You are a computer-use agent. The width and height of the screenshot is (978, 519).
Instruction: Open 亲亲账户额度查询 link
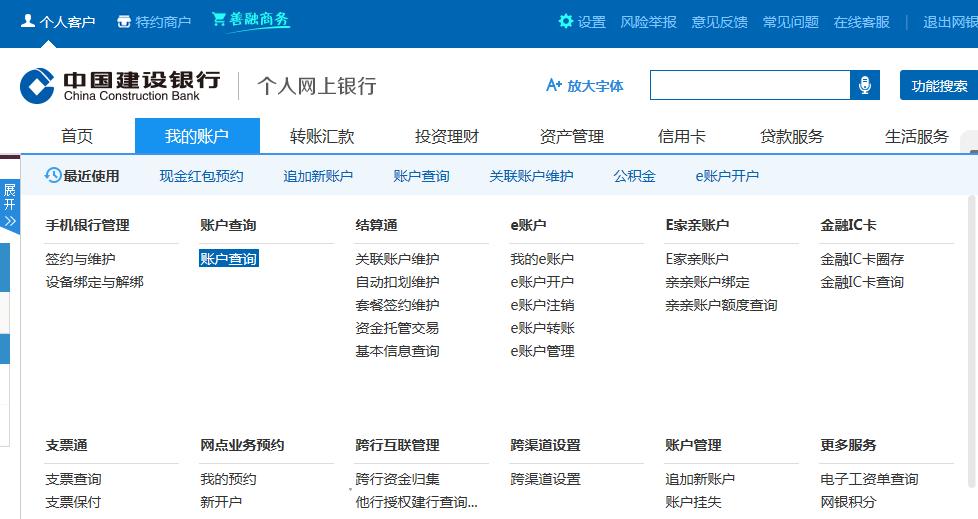pos(721,305)
